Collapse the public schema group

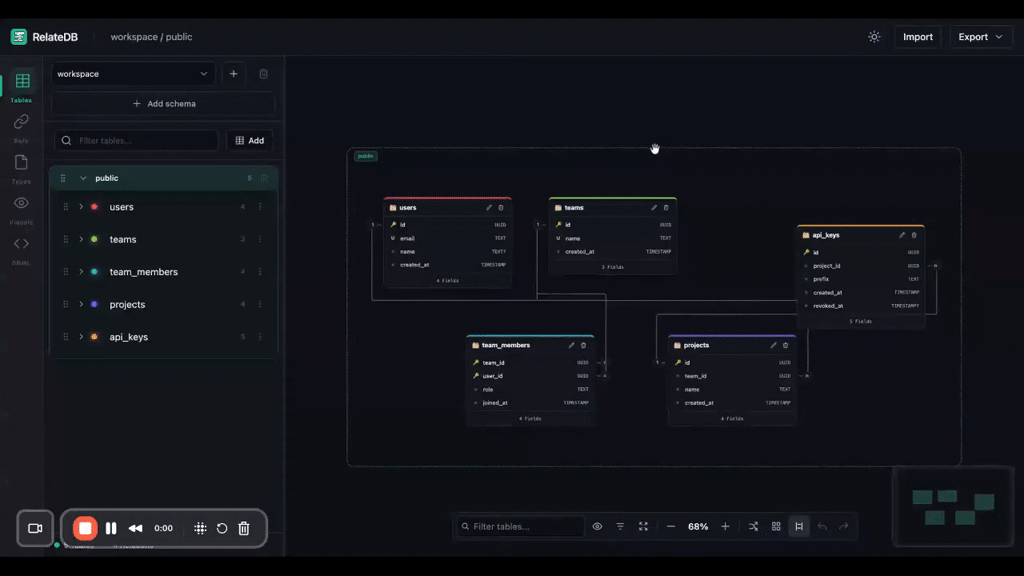click(x=83, y=178)
